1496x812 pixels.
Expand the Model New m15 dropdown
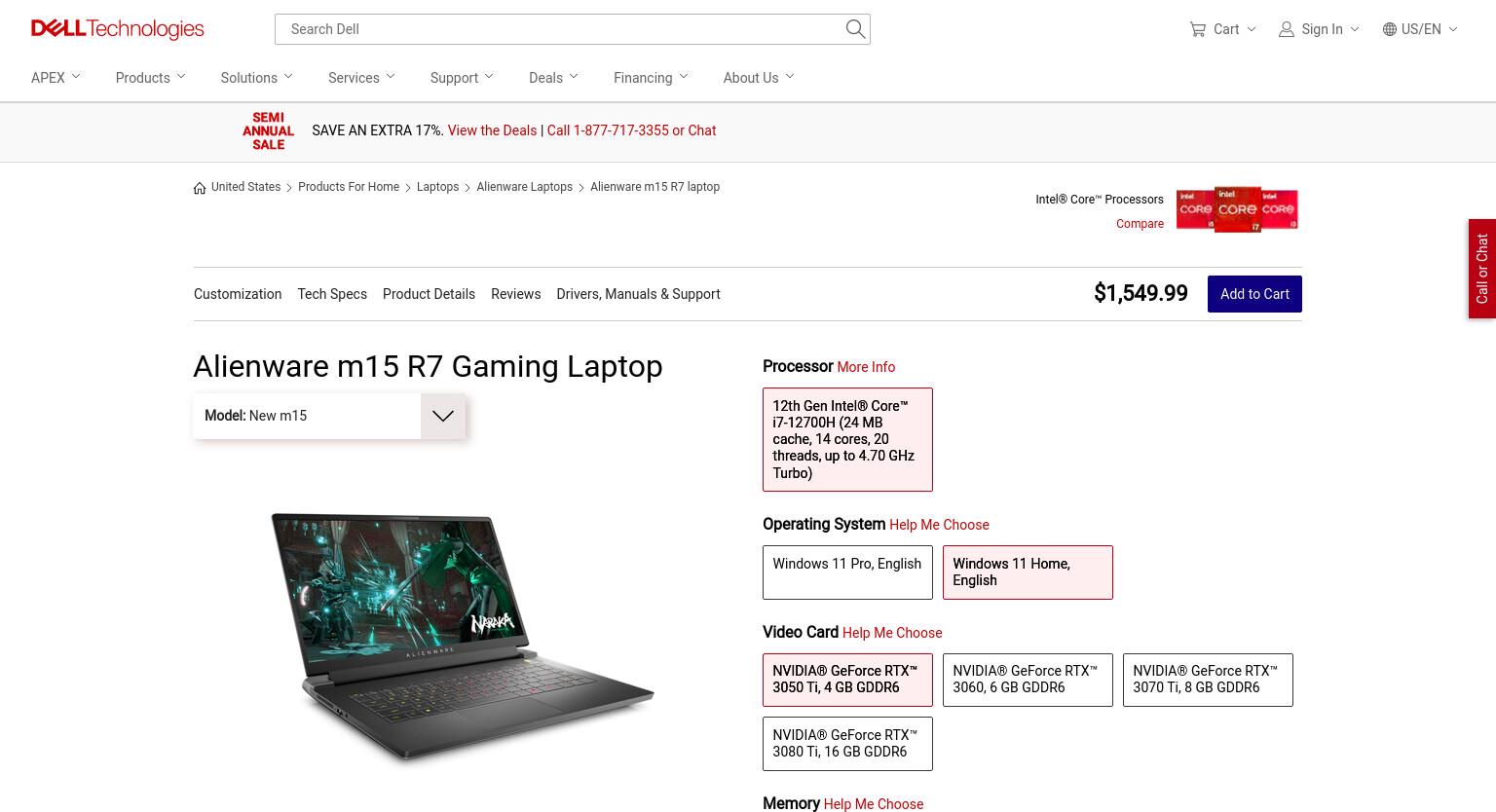329,416
